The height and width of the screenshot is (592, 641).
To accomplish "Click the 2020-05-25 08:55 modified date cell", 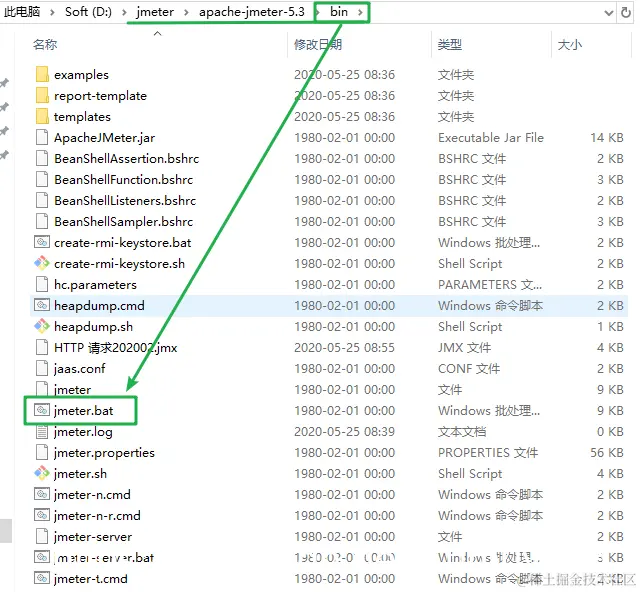I will click(344, 348).
